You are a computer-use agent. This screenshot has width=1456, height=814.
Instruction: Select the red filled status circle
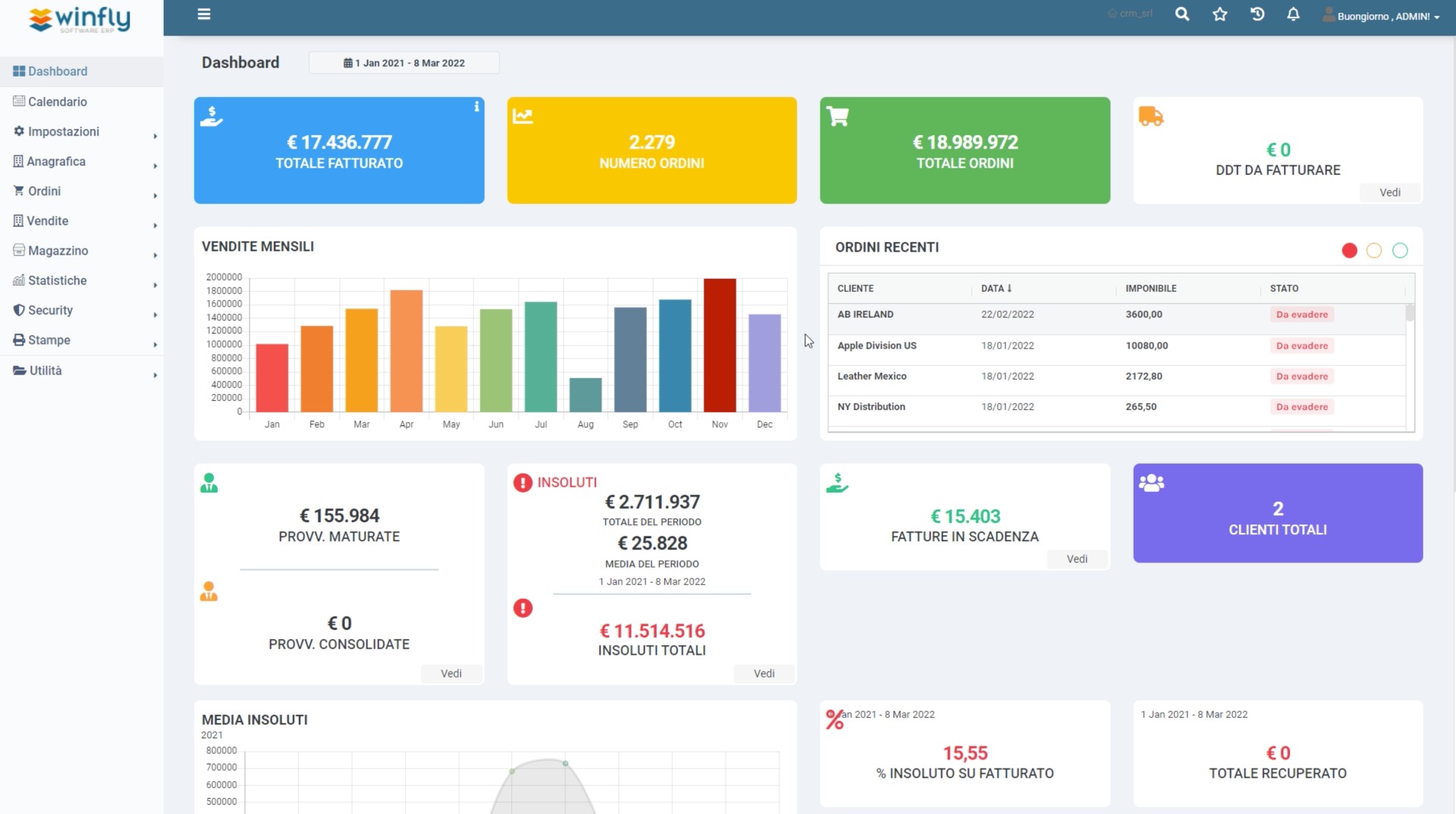pyautogui.click(x=1349, y=251)
